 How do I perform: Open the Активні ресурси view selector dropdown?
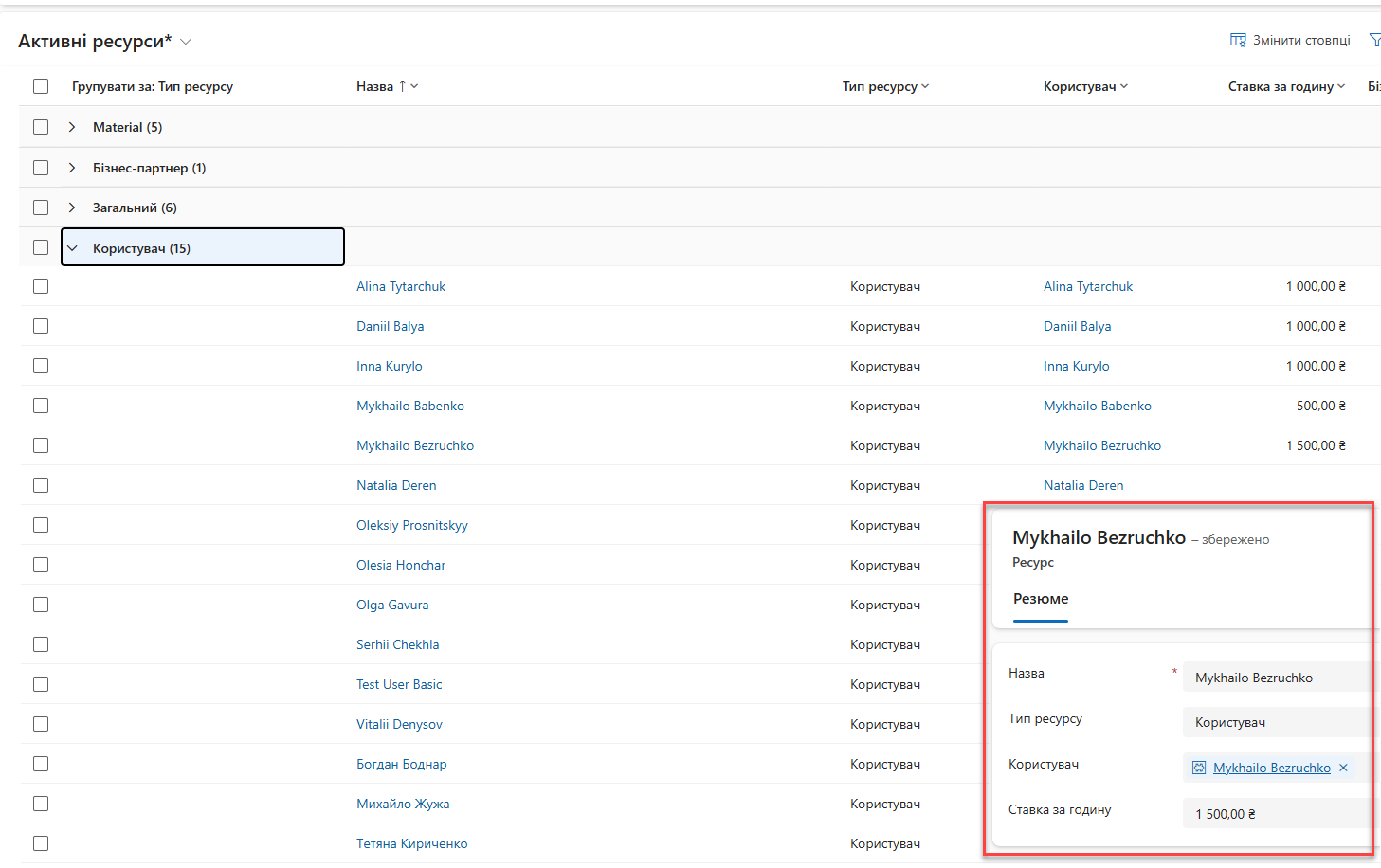186,42
